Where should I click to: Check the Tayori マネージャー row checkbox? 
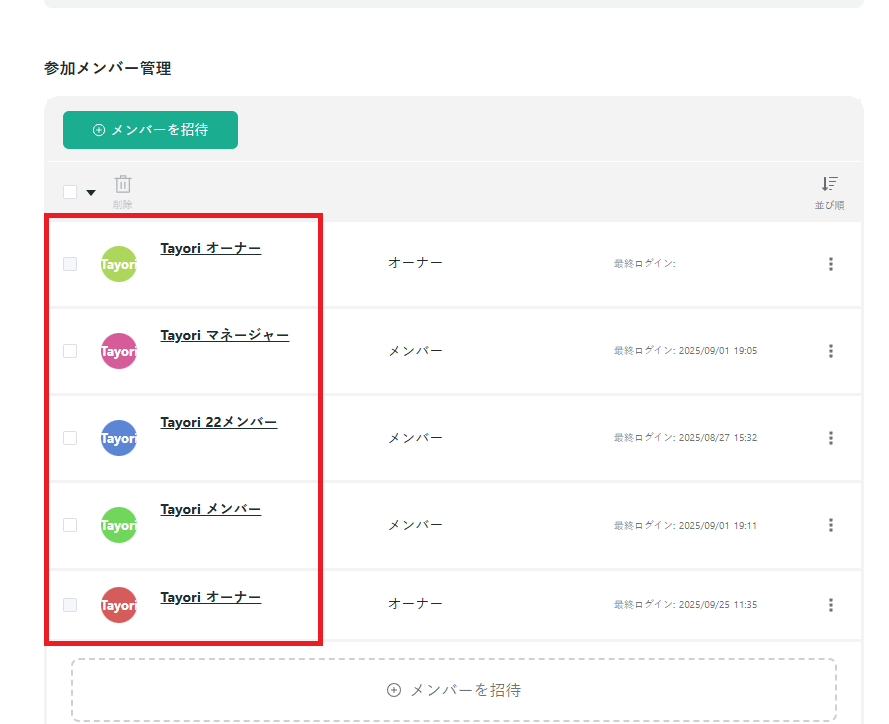pos(68,351)
